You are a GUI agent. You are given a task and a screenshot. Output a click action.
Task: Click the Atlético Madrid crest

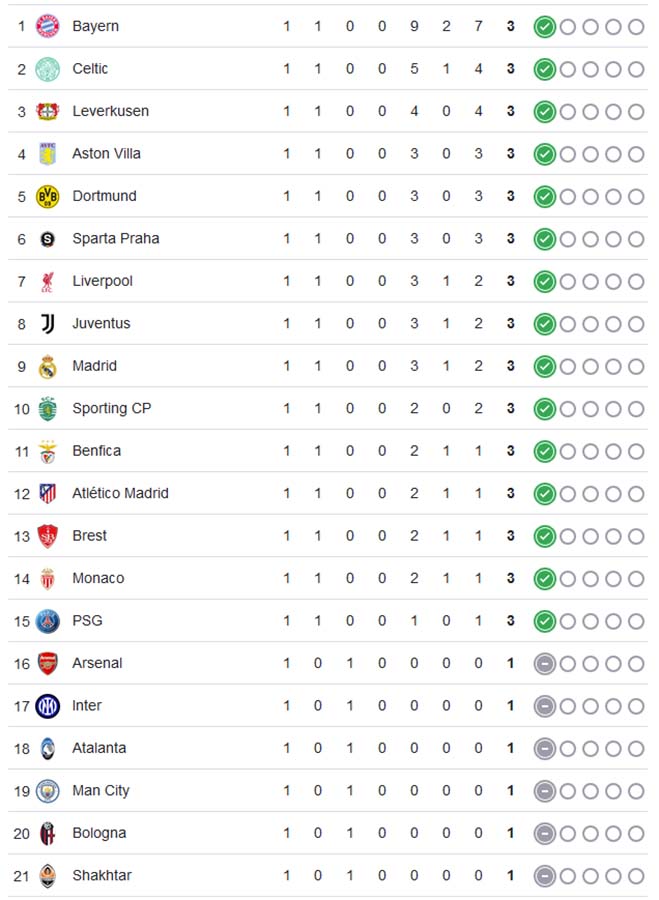point(47,493)
